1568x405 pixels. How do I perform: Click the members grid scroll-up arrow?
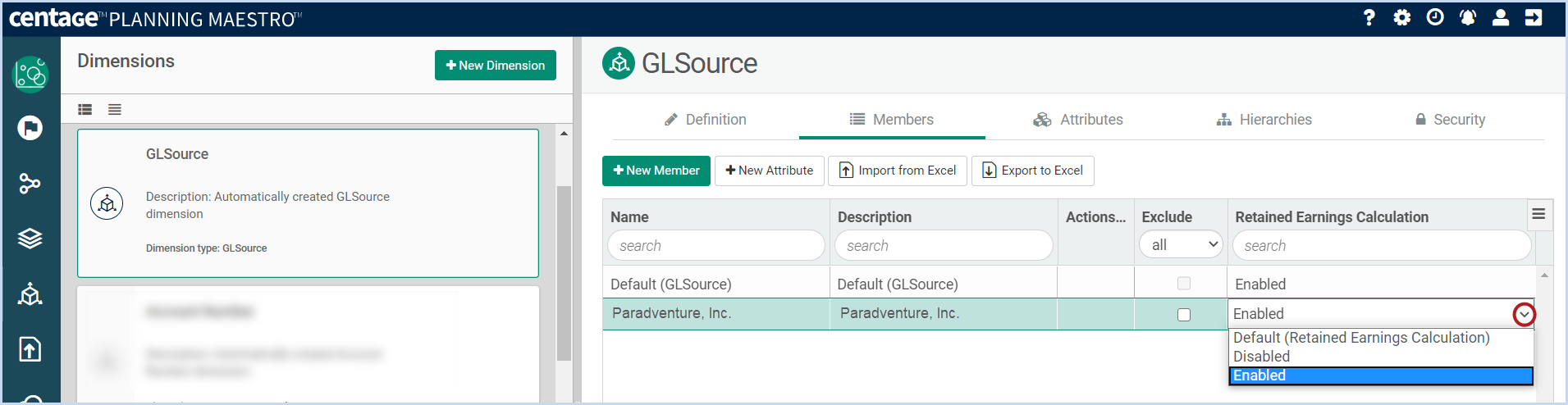click(x=1544, y=275)
